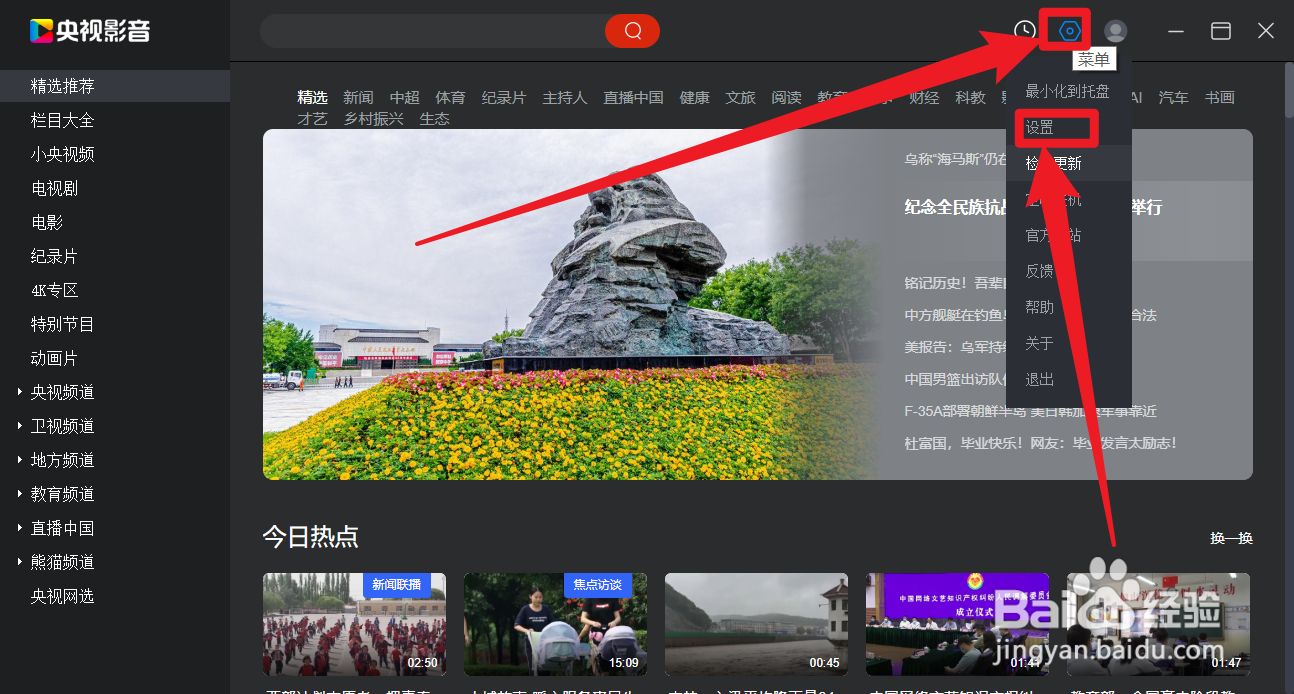Image resolution: width=1294 pixels, height=694 pixels.
Task: Switch to the 科教 tab
Action: (x=970, y=97)
